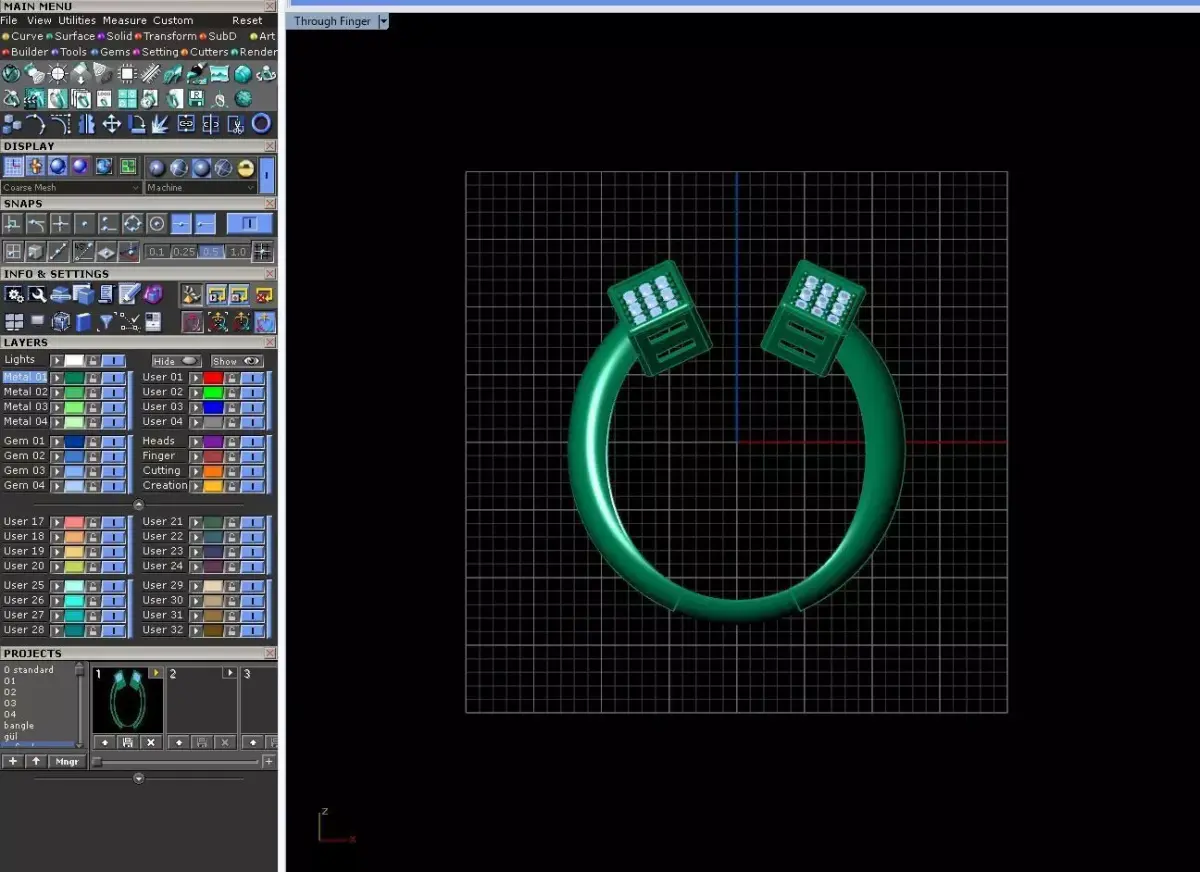Select the gold sphere render material icon
Viewport: 1200px width, 872px height.
pos(246,167)
